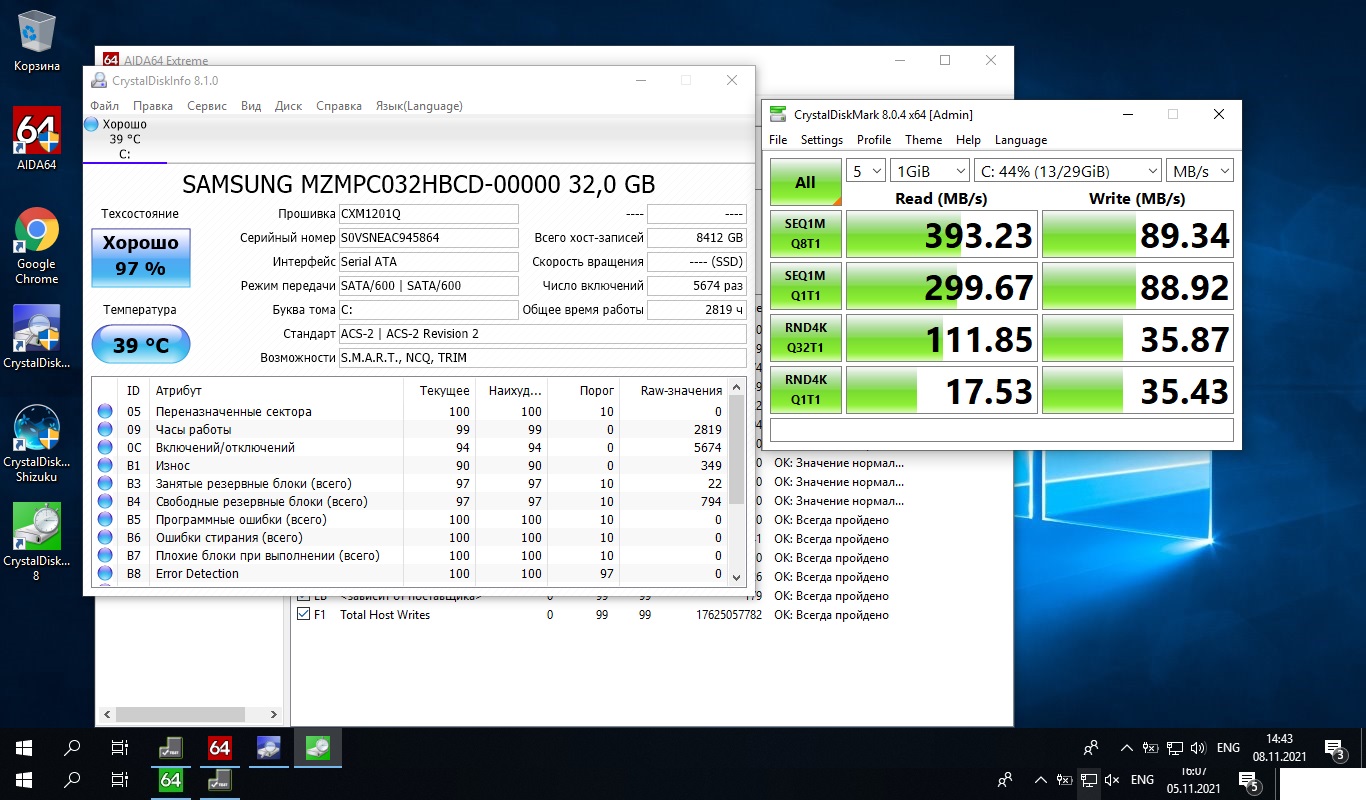Click the green 64 taskbar icon
This screenshot has height=800, width=1366.
coord(171,780)
